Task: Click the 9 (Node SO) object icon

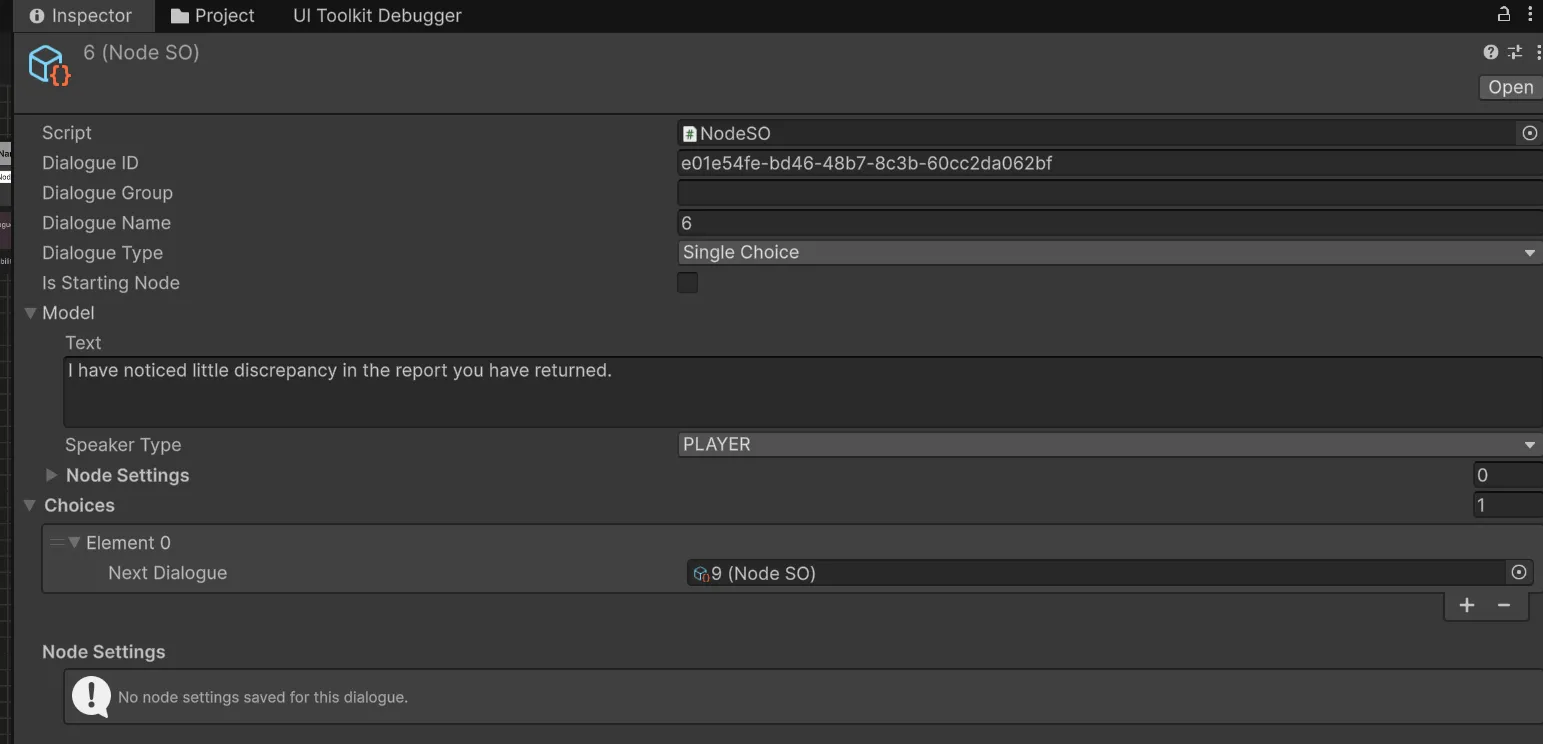Action: 700,572
